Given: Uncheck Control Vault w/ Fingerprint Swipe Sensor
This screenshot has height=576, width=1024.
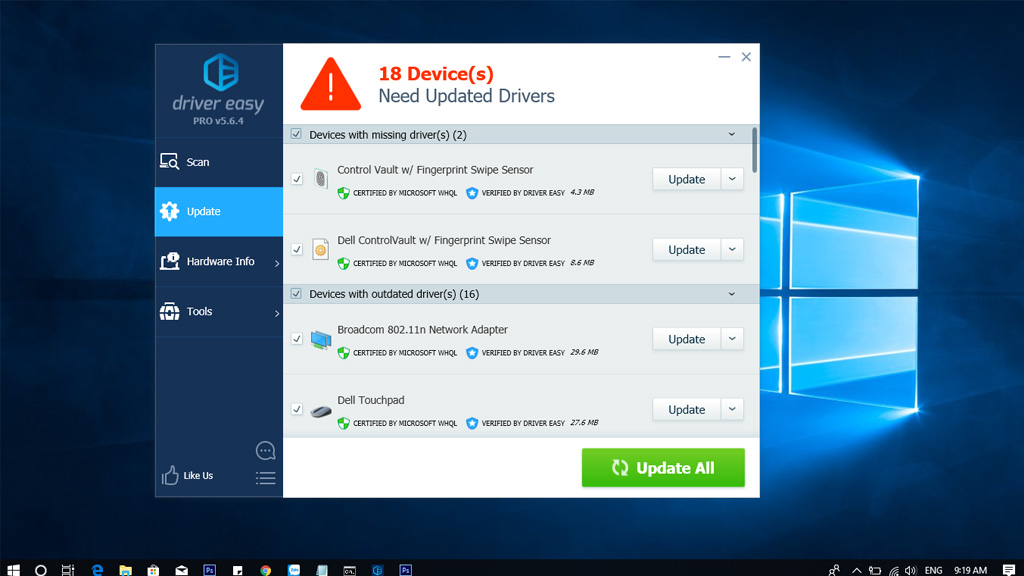Looking at the screenshot, I should pyautogui.click(x=297, y=179).
